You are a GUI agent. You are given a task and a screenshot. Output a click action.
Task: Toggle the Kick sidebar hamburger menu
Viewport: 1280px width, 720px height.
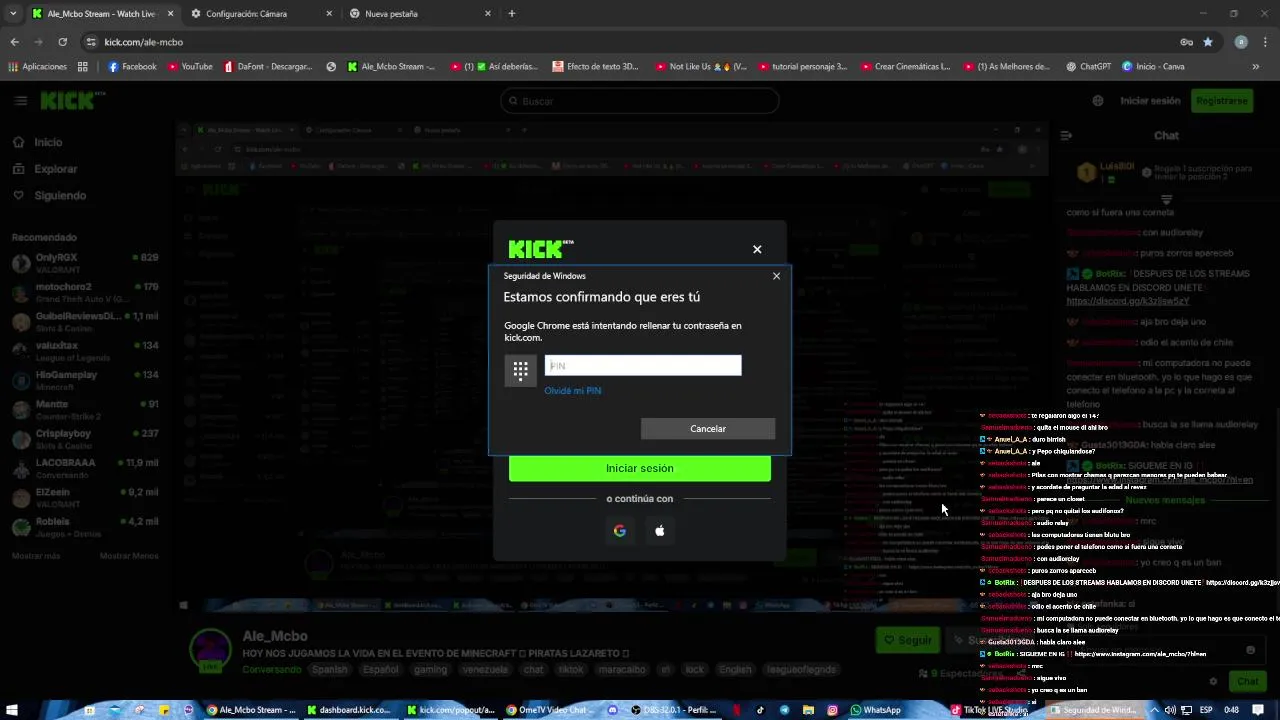point(20,101)
